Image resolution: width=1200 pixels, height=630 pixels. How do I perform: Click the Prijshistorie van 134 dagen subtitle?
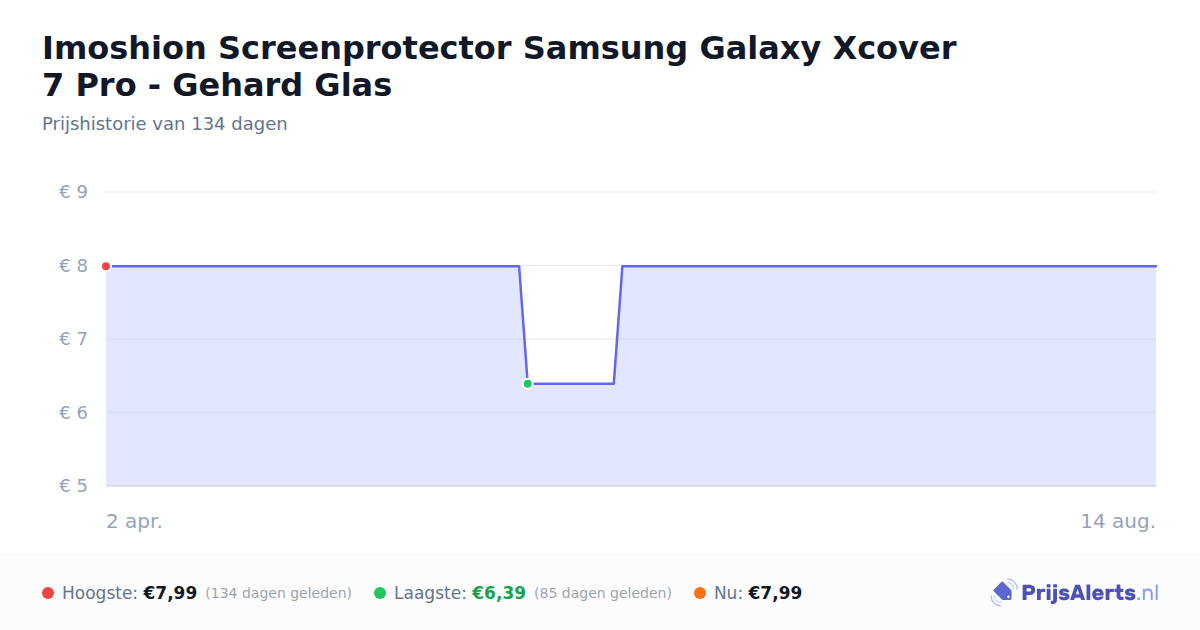pos(165,124)
